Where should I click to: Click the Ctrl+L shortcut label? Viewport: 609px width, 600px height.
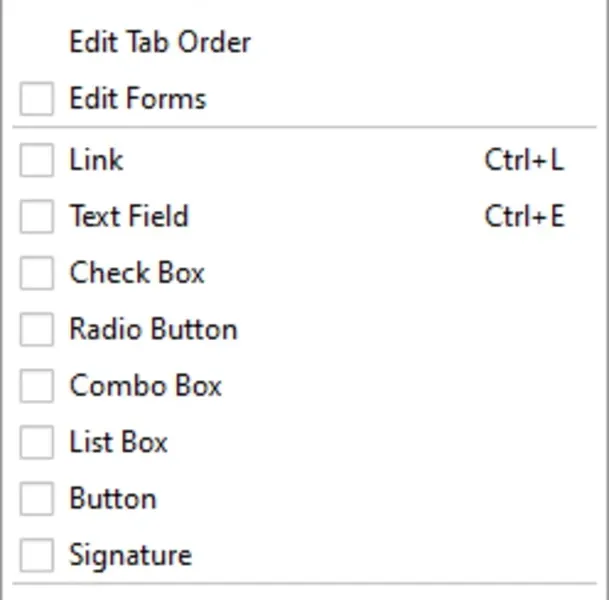pyautogui.click(x=524, y=160)
